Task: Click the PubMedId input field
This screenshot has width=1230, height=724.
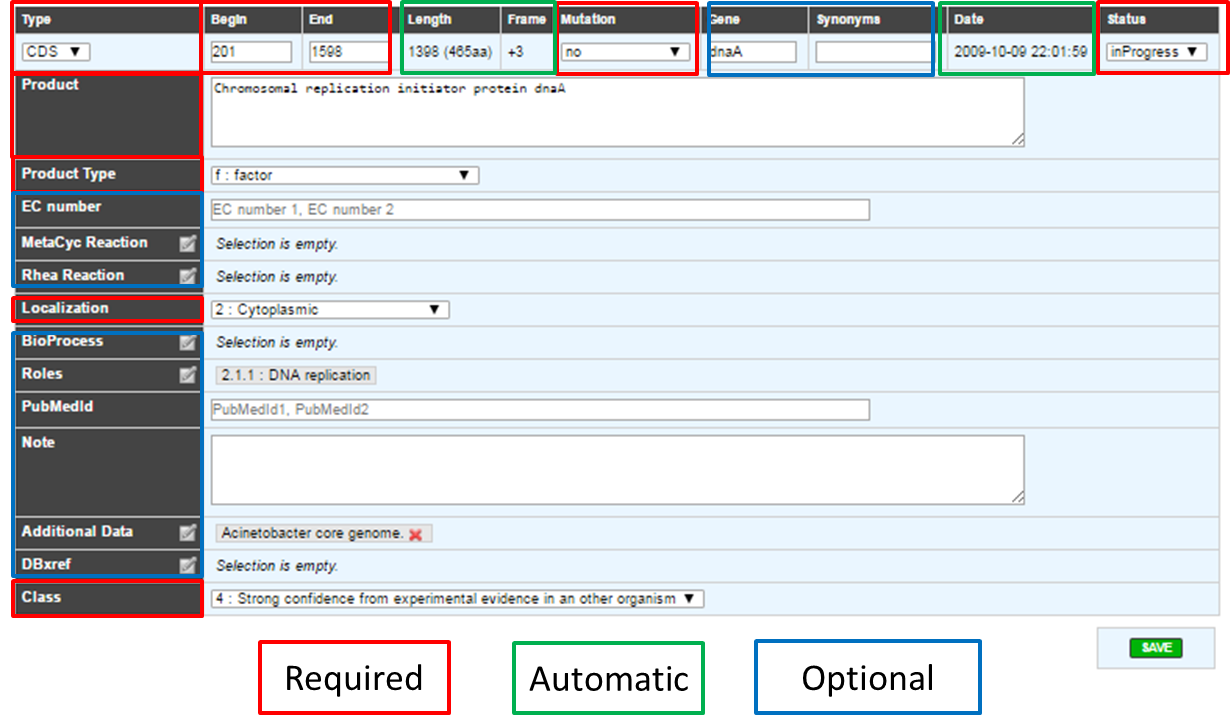Action: click(x=540, y=410)
